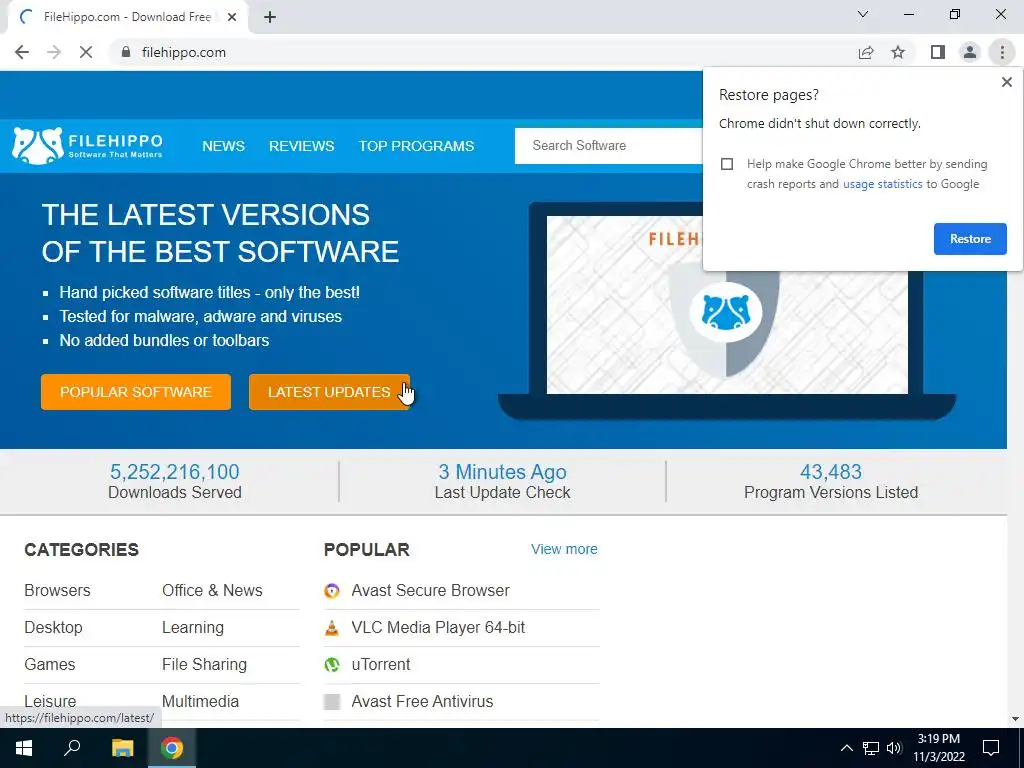
Task: Open the Chrome profile avatar icon
Action: pyautogui.click(x=970, y=52)
